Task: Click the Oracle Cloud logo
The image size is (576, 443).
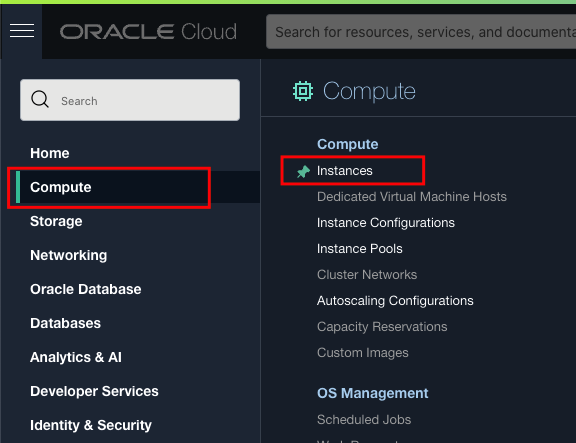Action: (148, 32)
